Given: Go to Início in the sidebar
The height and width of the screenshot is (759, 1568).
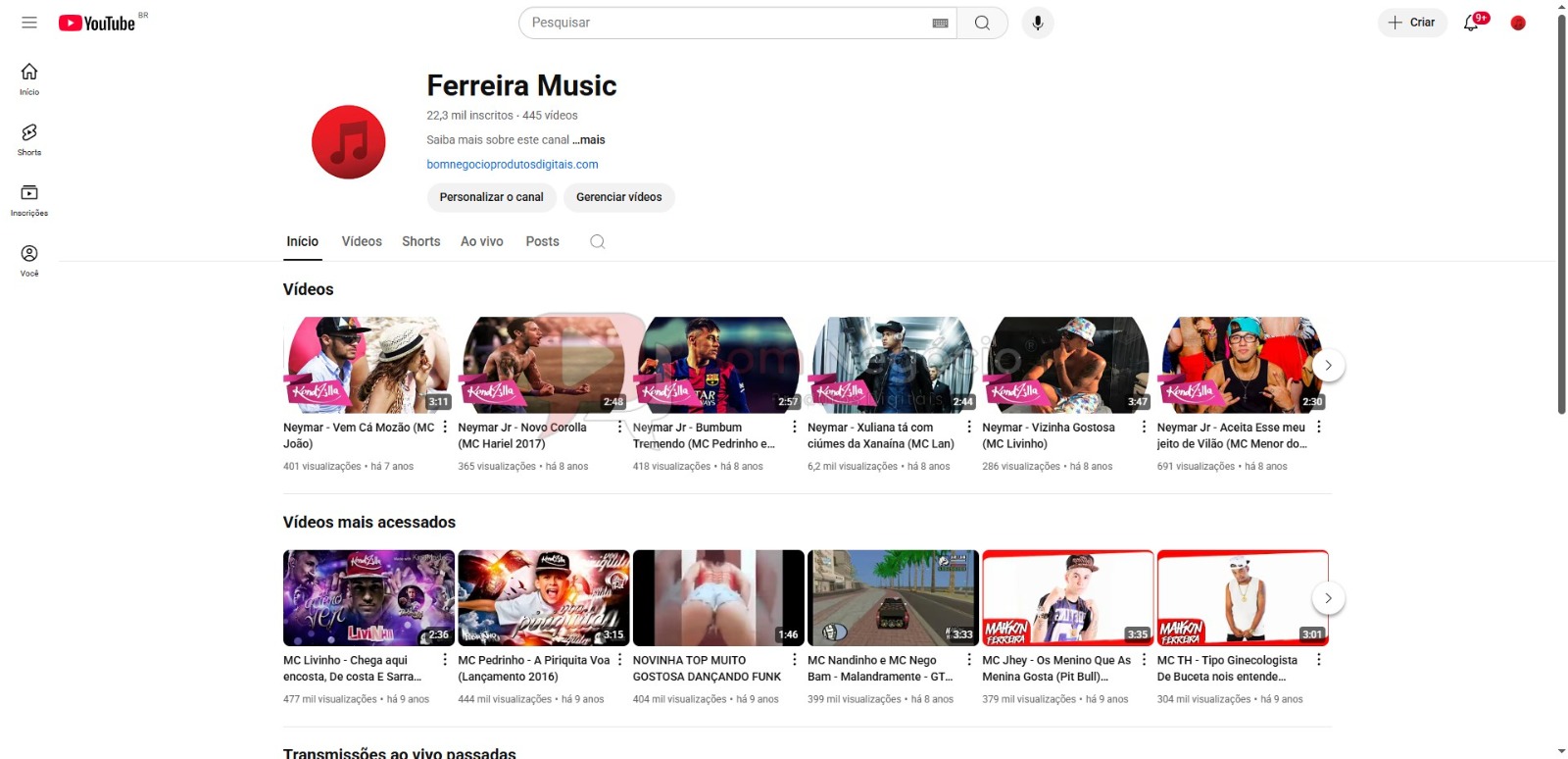Looking at the screenshot, I should 29,79.
